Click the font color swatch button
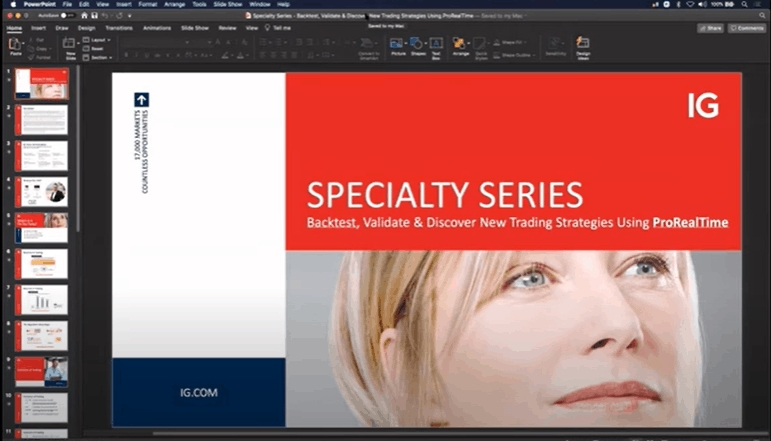The image size is (771, 441). (240, 56)
